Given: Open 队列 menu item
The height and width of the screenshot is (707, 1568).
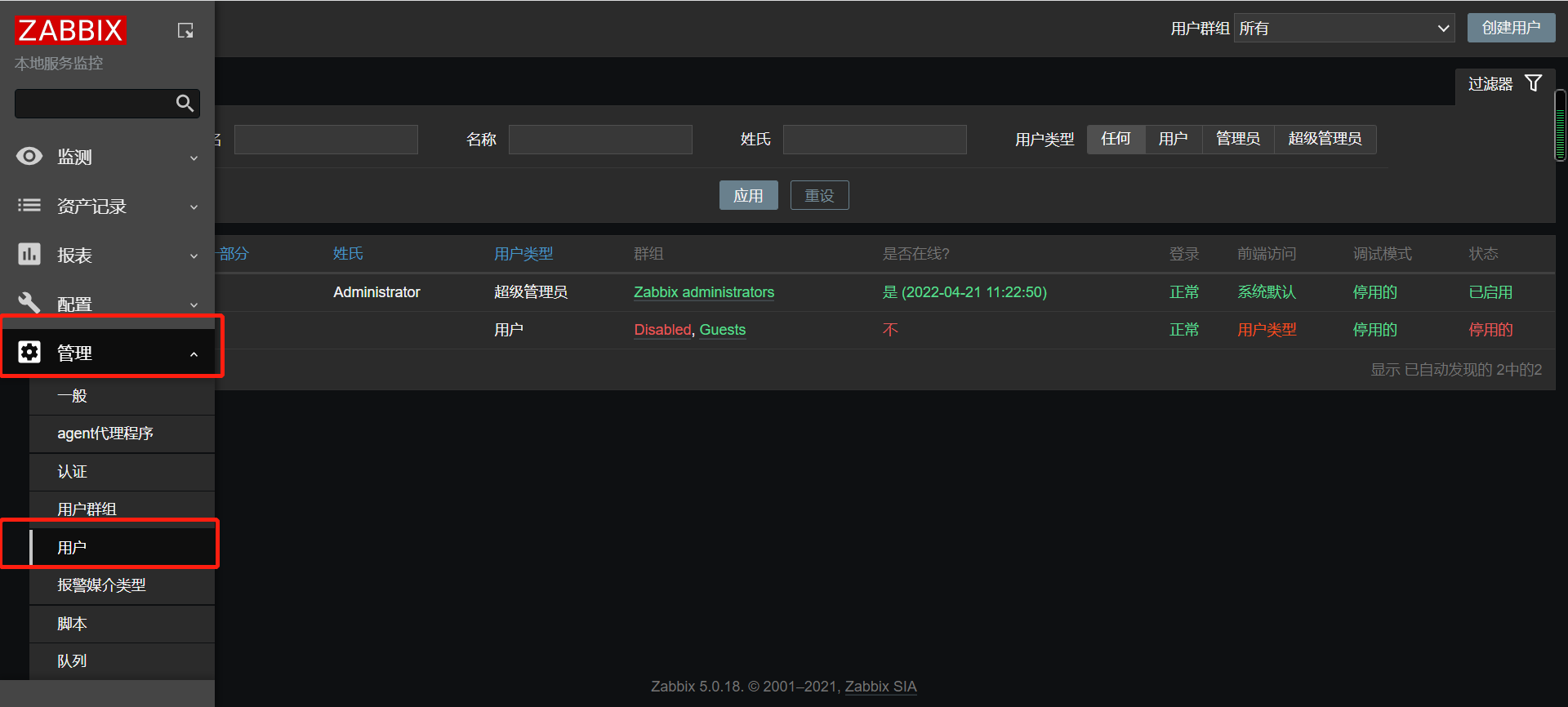Looking at the screenshot, I should (122, 661).
